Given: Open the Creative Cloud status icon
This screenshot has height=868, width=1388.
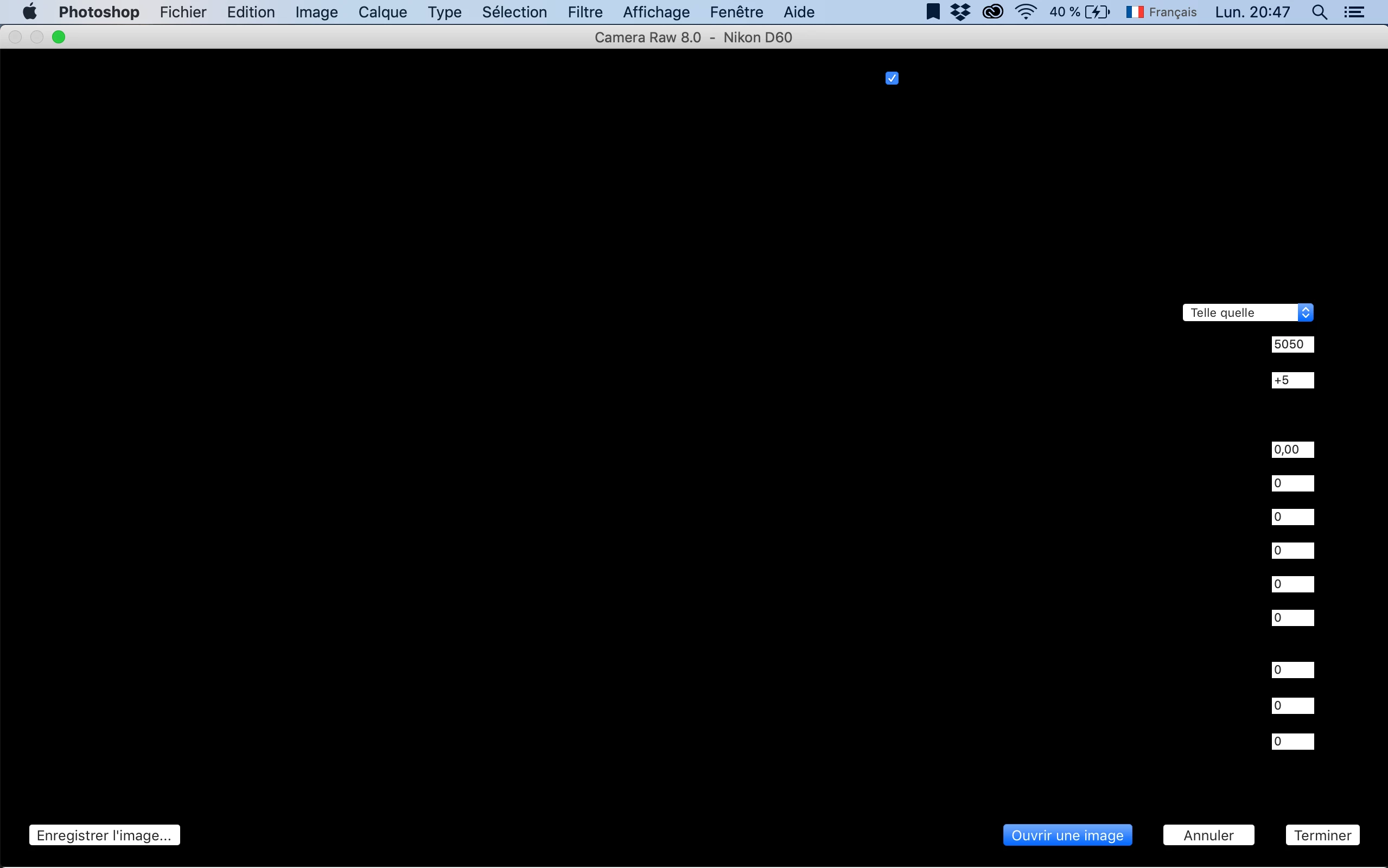Looking at the screenshot, I should [x=992, y=12].
